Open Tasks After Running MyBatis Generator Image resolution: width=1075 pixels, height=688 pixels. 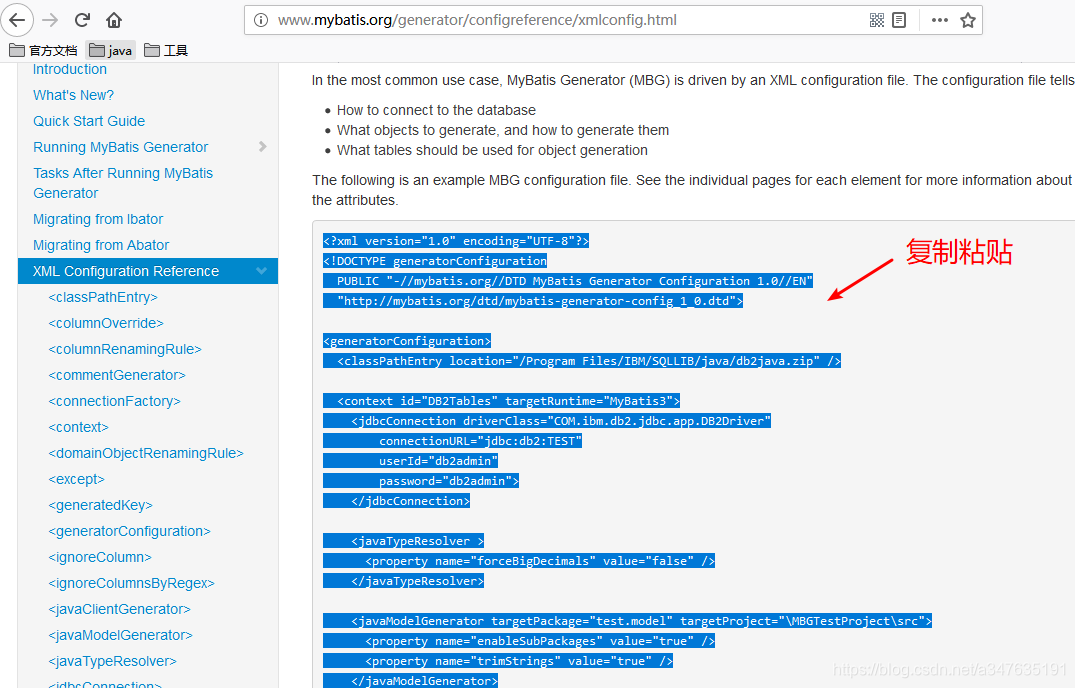pos(123,183)
